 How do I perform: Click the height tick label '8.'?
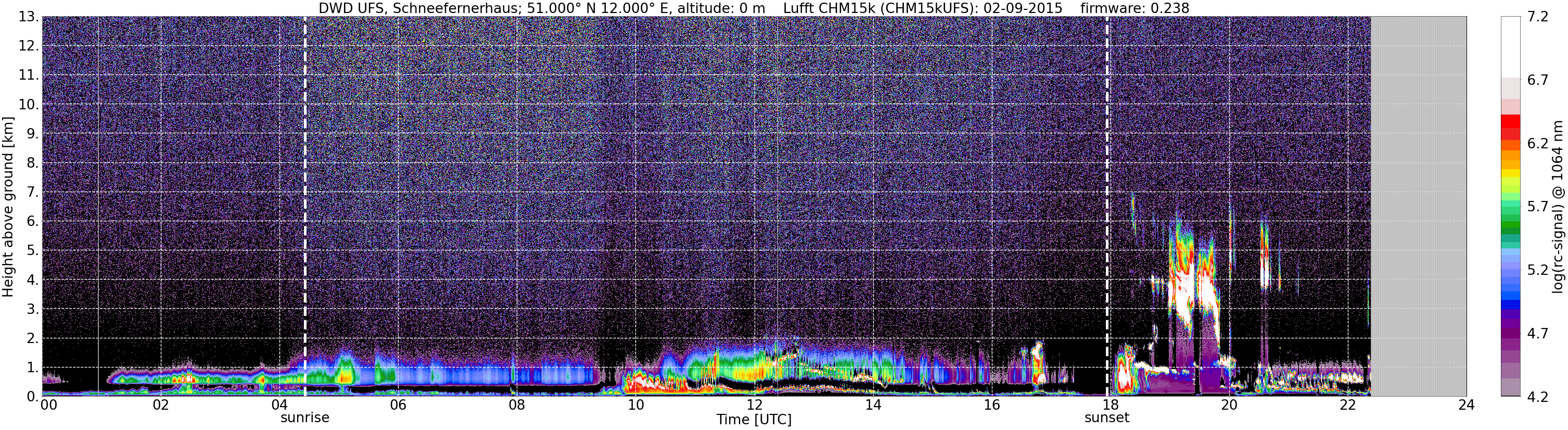[33, 163]
